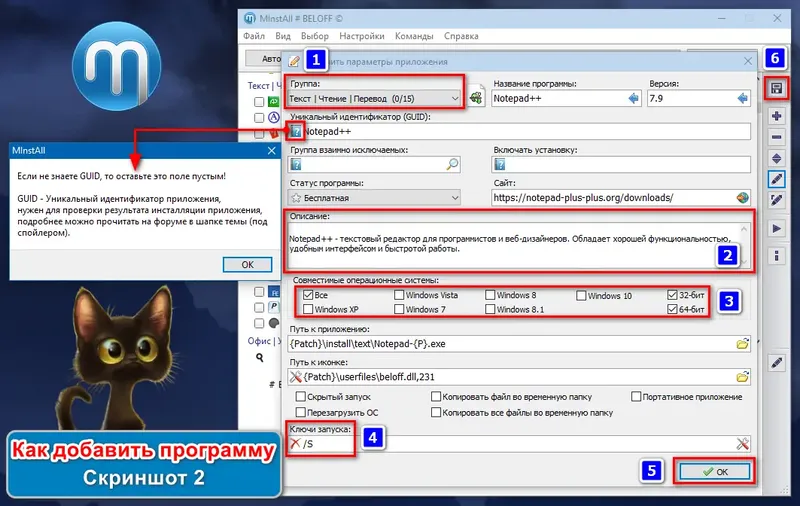Click the launch keys field containing /S
Image resolution: width=800 pixels, height=506 pixels.
click(518, 444)
